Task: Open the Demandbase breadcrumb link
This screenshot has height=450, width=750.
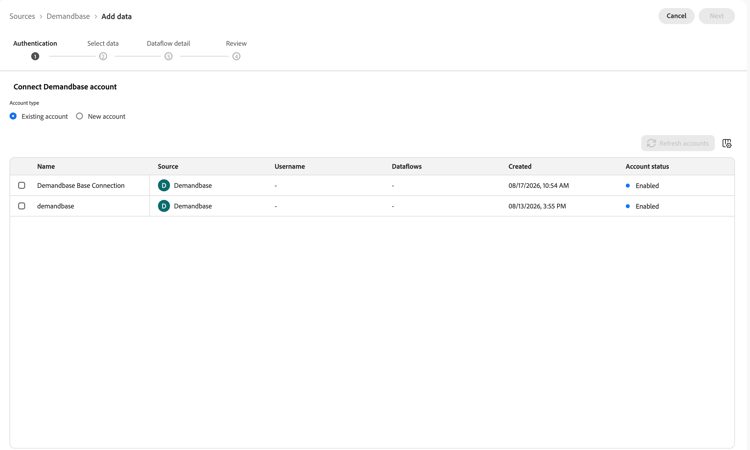Action: tap(68, 16)
